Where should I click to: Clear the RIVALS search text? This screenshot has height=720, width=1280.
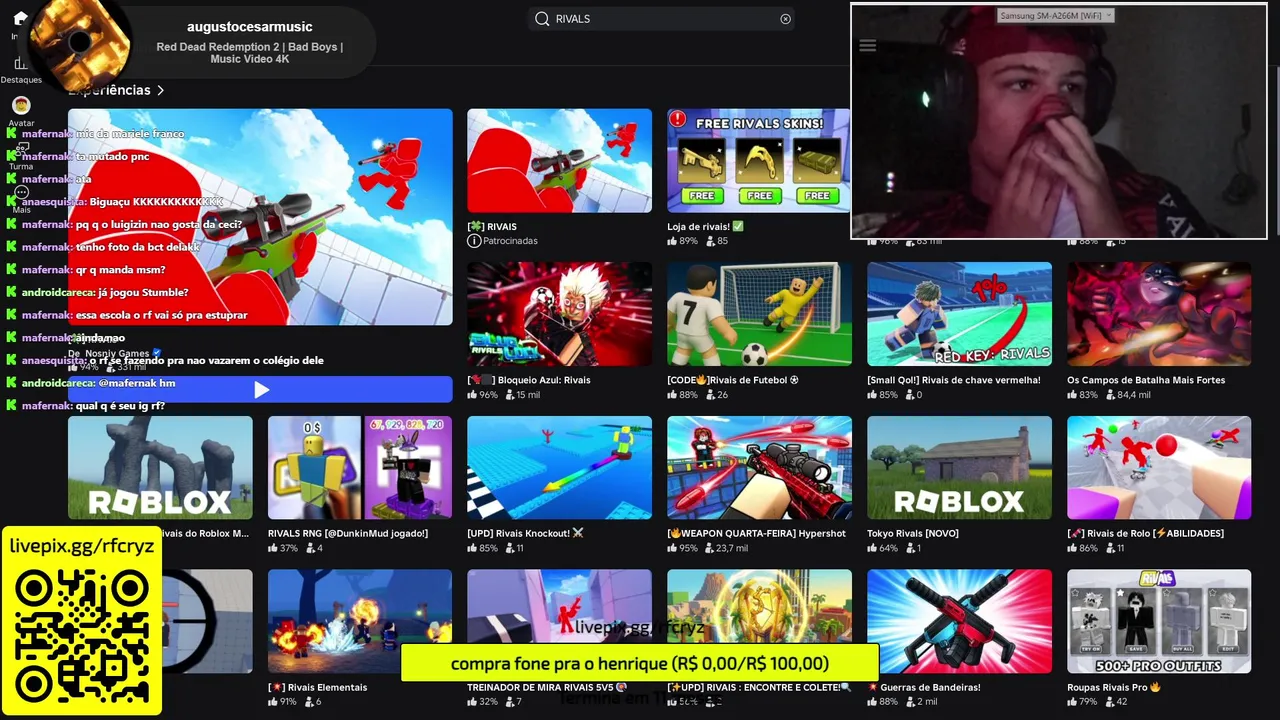click(x=785, y=19)
